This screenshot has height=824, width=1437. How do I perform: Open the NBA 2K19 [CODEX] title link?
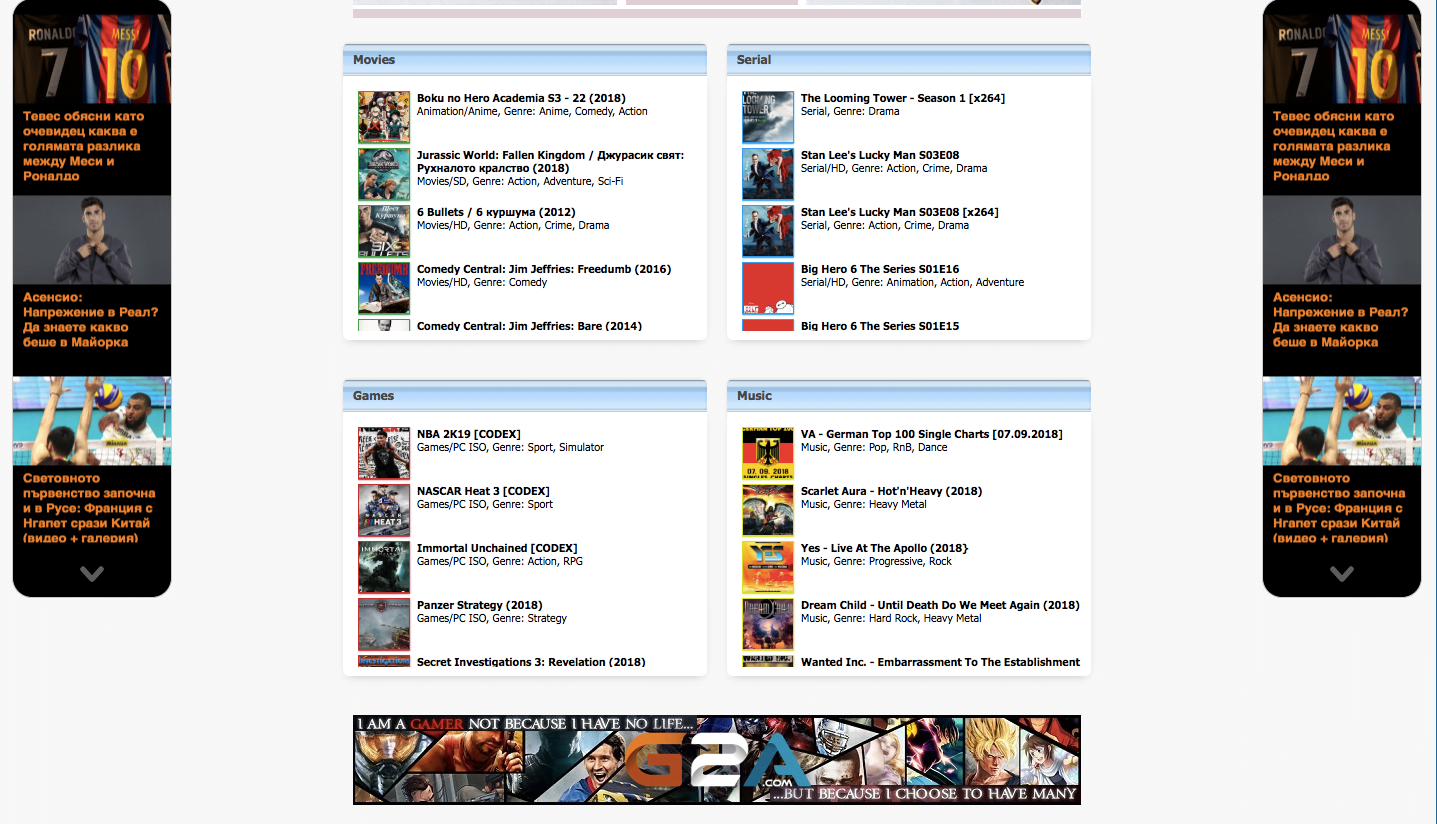[469, 434]
